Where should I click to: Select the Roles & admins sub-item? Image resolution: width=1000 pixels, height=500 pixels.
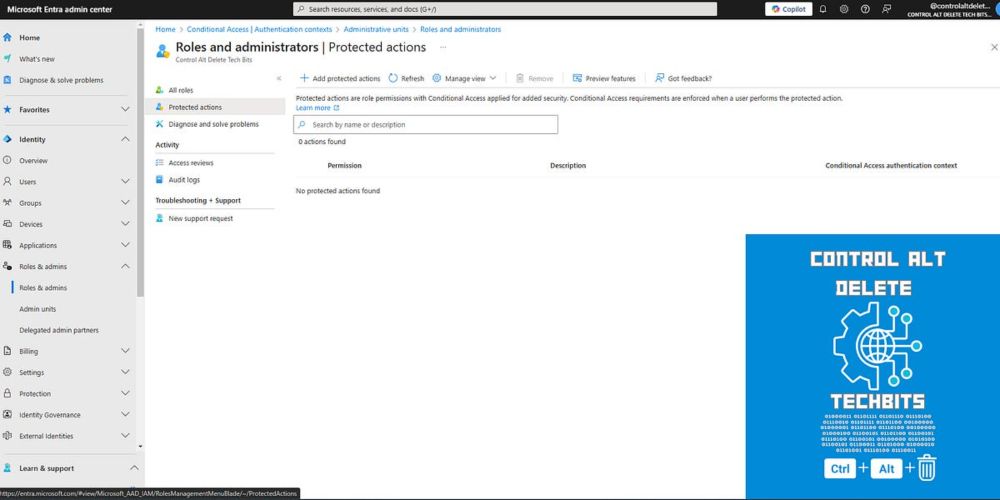[43, 288]
